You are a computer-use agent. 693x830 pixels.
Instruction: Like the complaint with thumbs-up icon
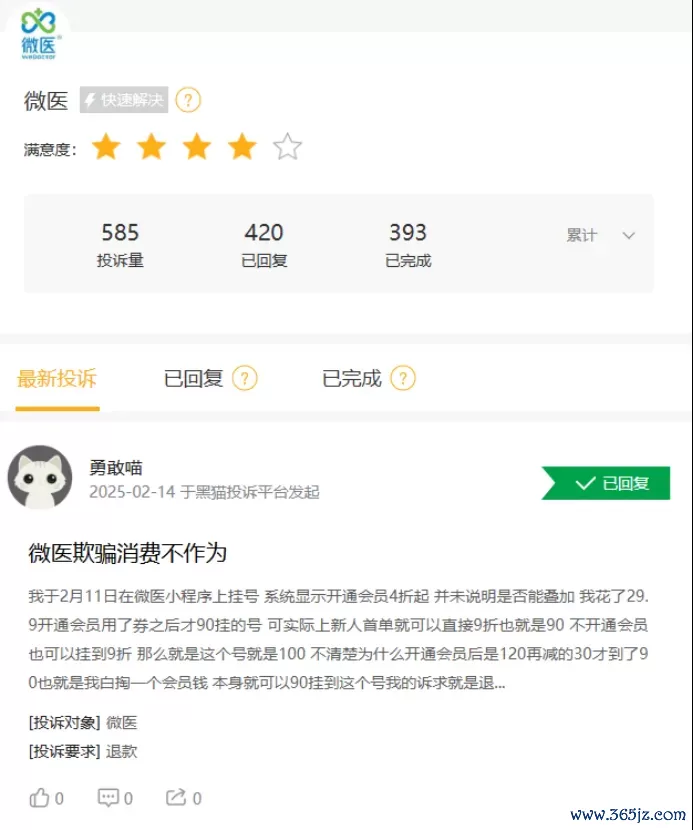[39, 798]
